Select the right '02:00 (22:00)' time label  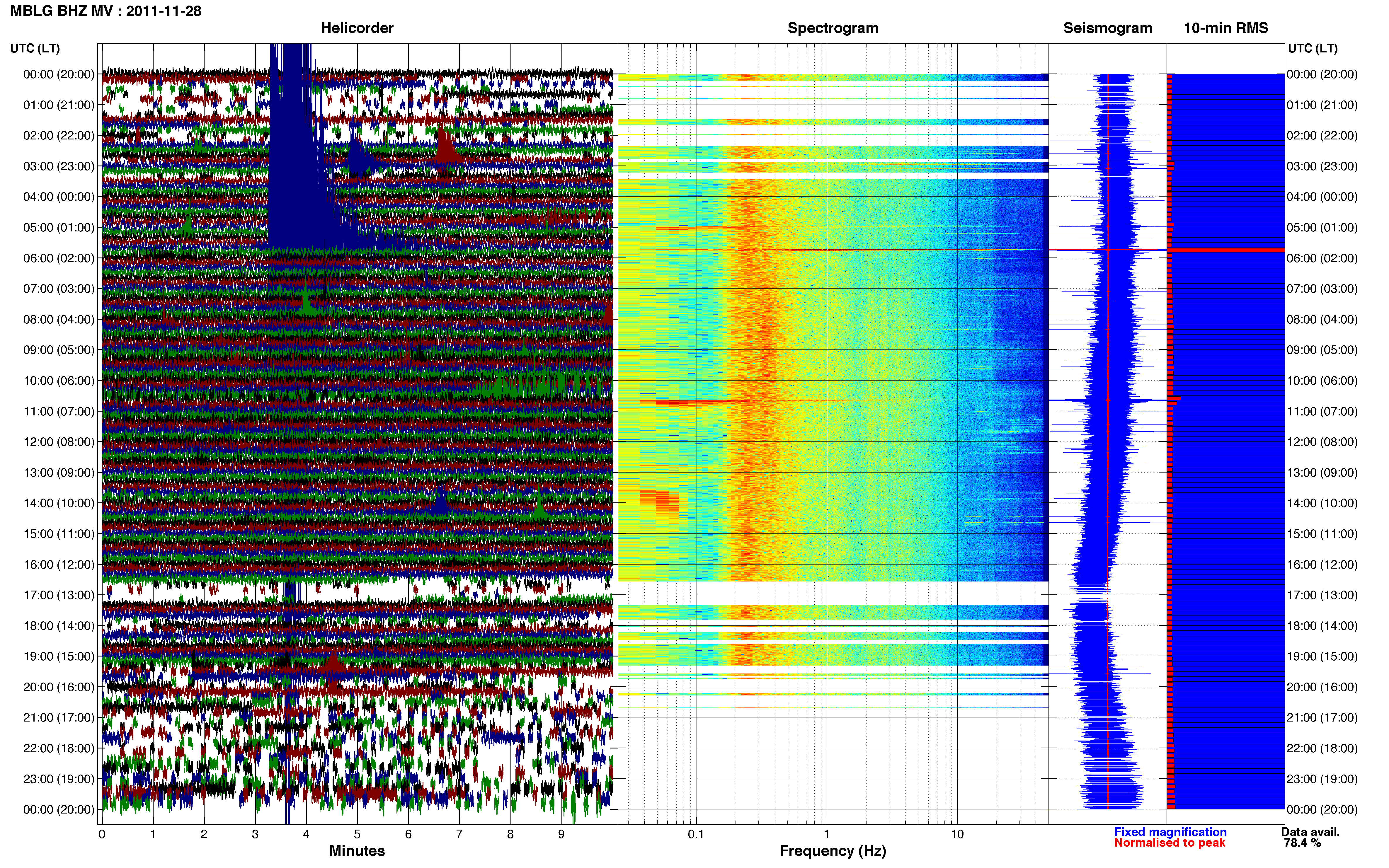(x=1322, y=135)
